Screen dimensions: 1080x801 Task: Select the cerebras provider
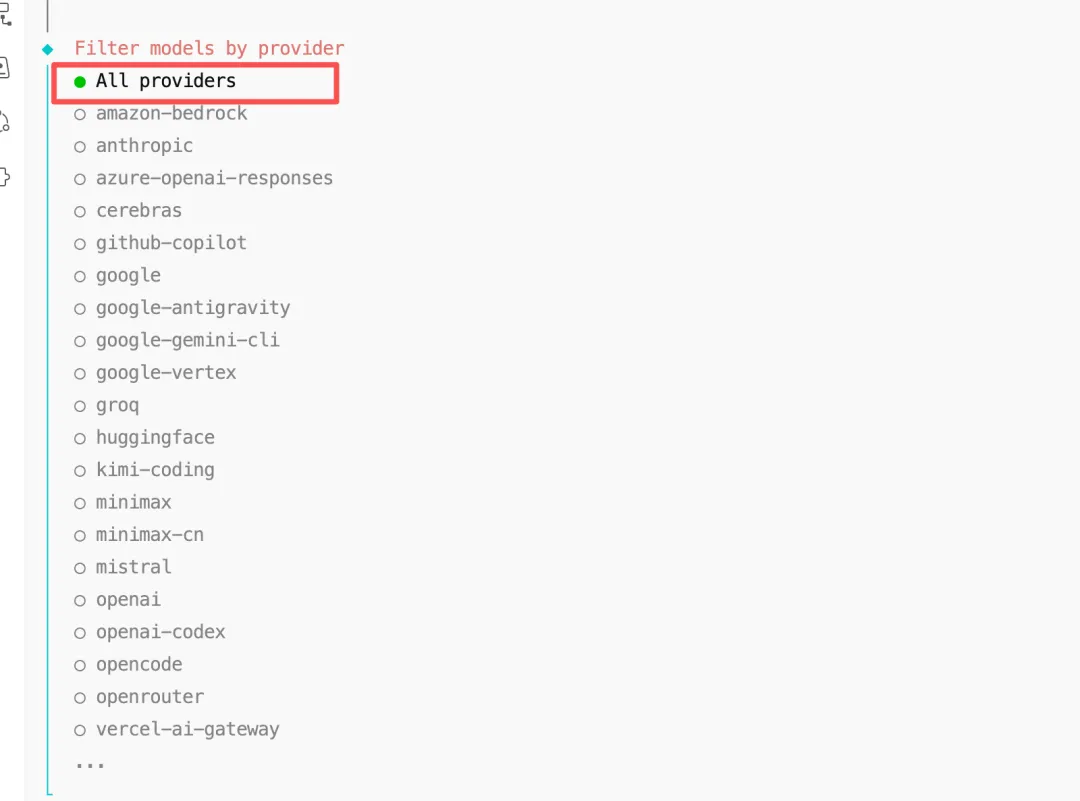pyautogui.click(x=138, y=211)
